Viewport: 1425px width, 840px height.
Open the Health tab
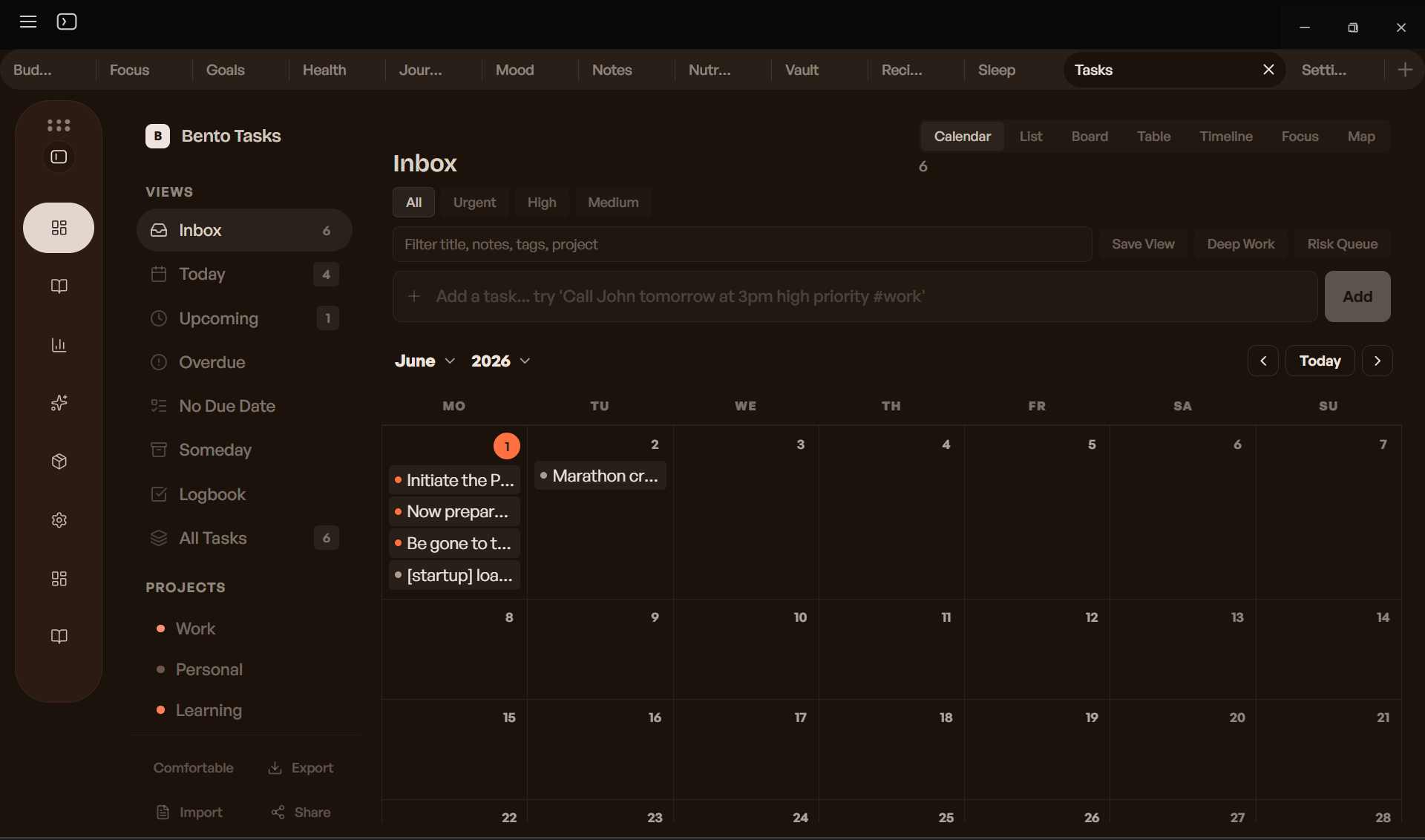tap(324, 70)
